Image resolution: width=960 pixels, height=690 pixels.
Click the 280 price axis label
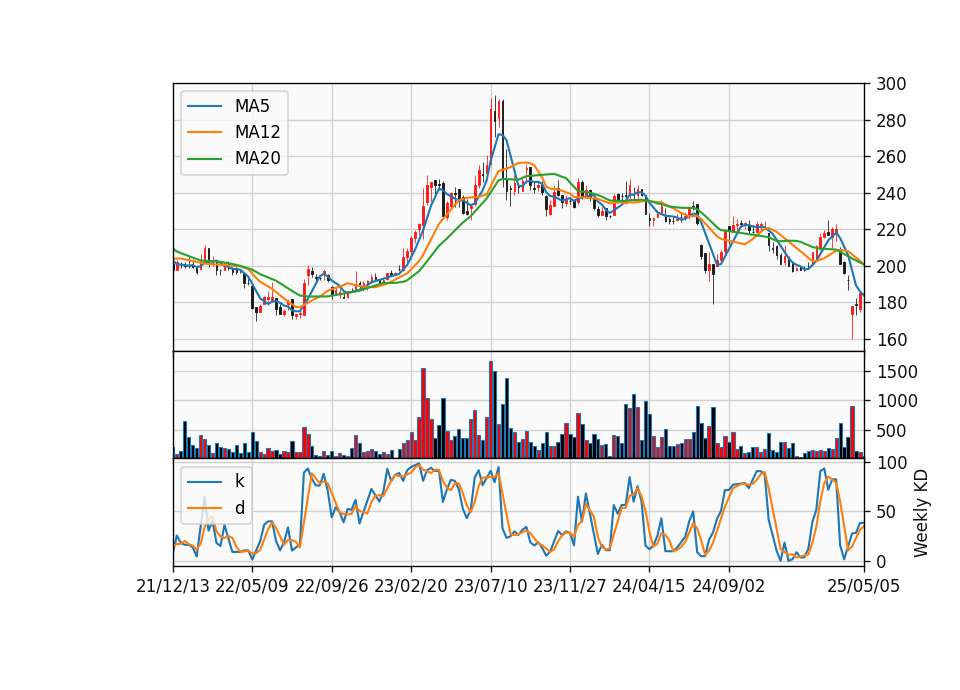pos(891,121)
